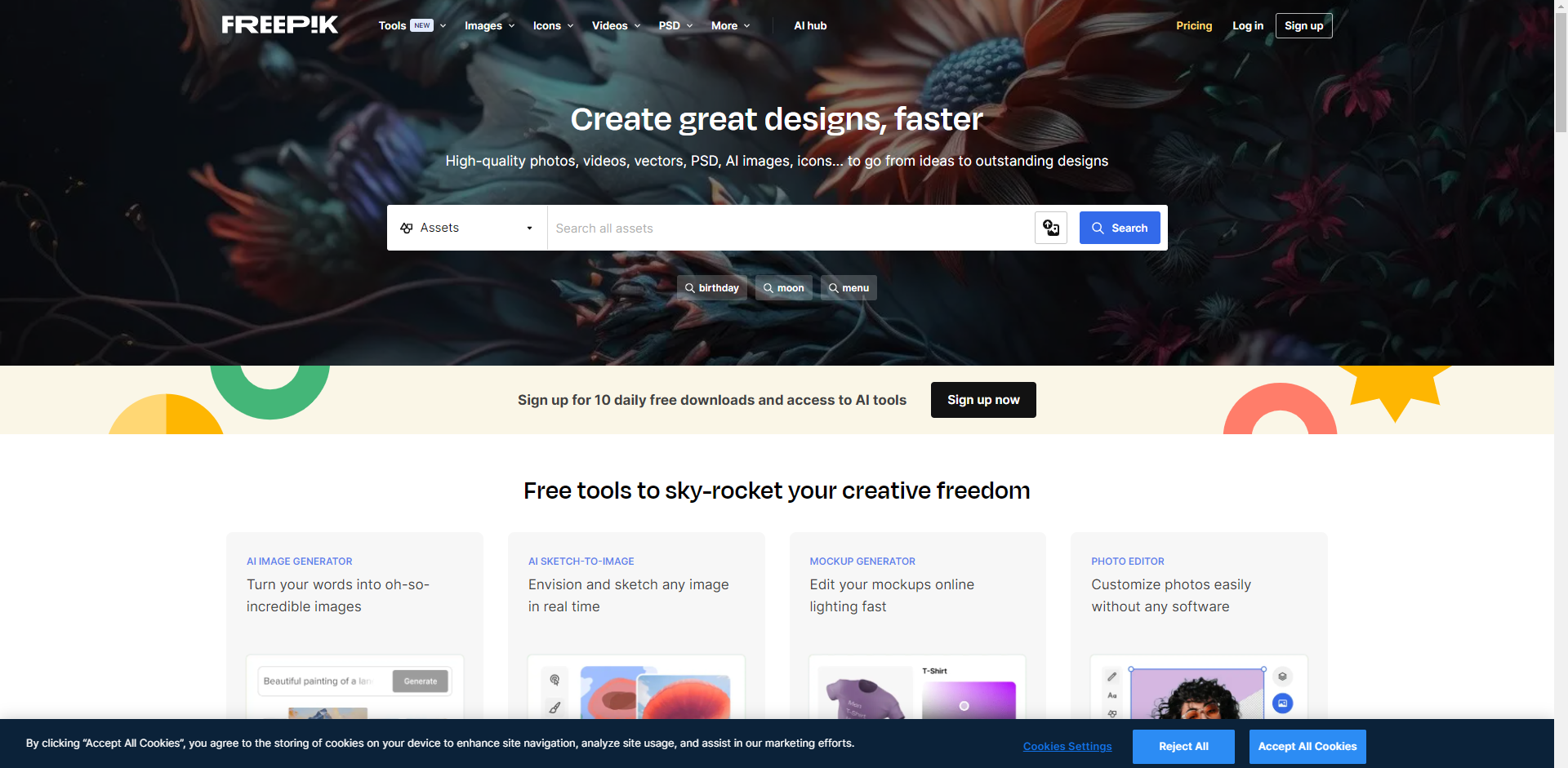Screen dimensions: 1568x768
Task: Click the brush icon in Sketch-to-Image preview
Action: click(555, 708)
